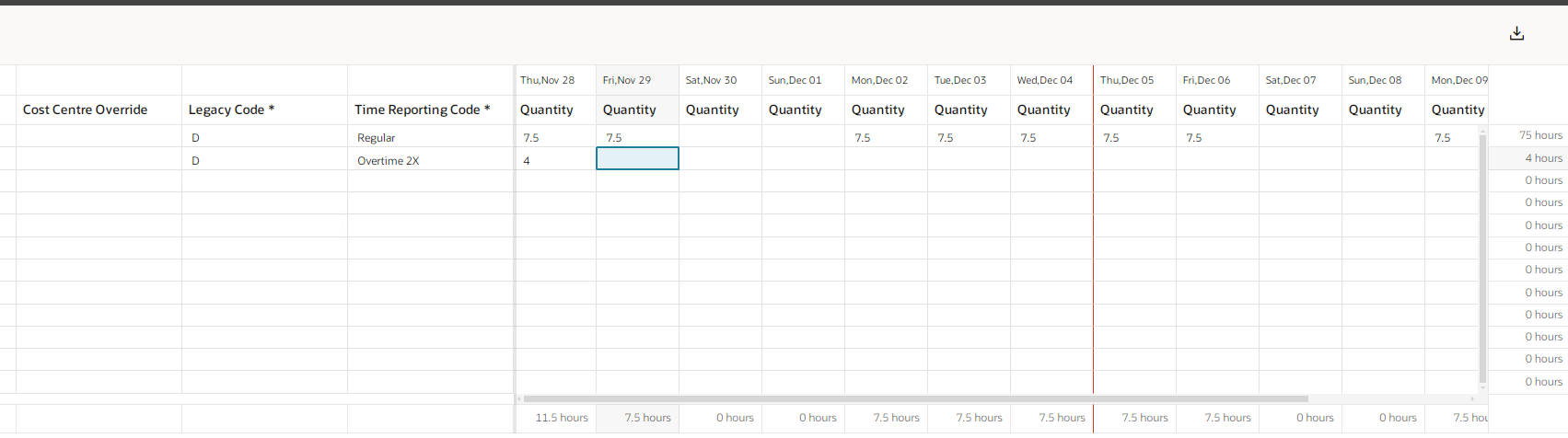
Task: Click the horizontal scrollbar thumb below the grid
Action: (915, 399)
